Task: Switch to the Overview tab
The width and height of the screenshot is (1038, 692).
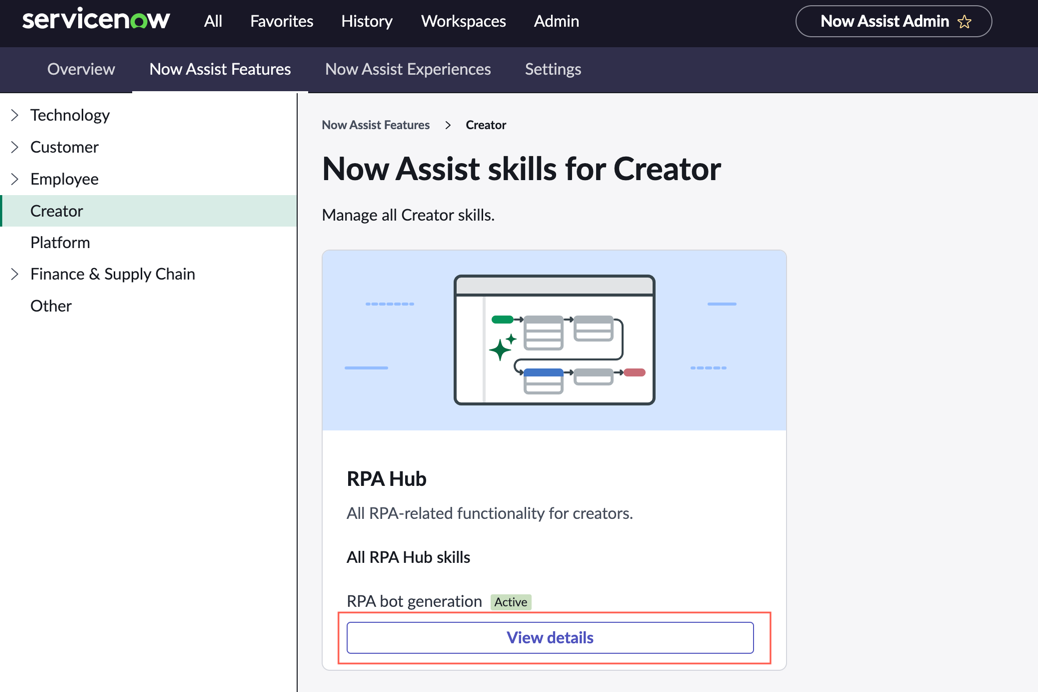Action: (x=81, y=69)
